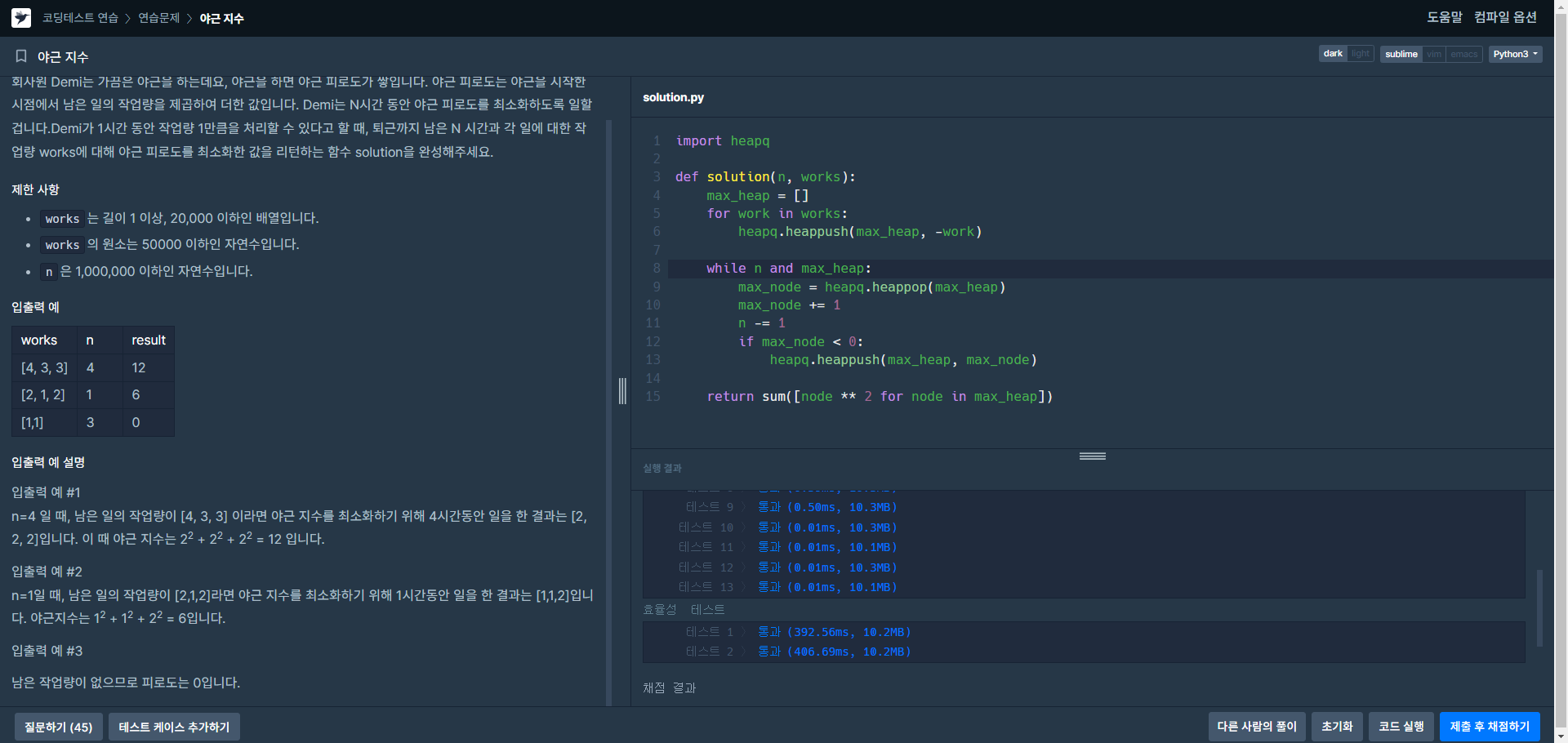This screenshot has width=1568, height=743.
Task: Bookmark the 야근 지수 problem
Action: coord(21,56)
